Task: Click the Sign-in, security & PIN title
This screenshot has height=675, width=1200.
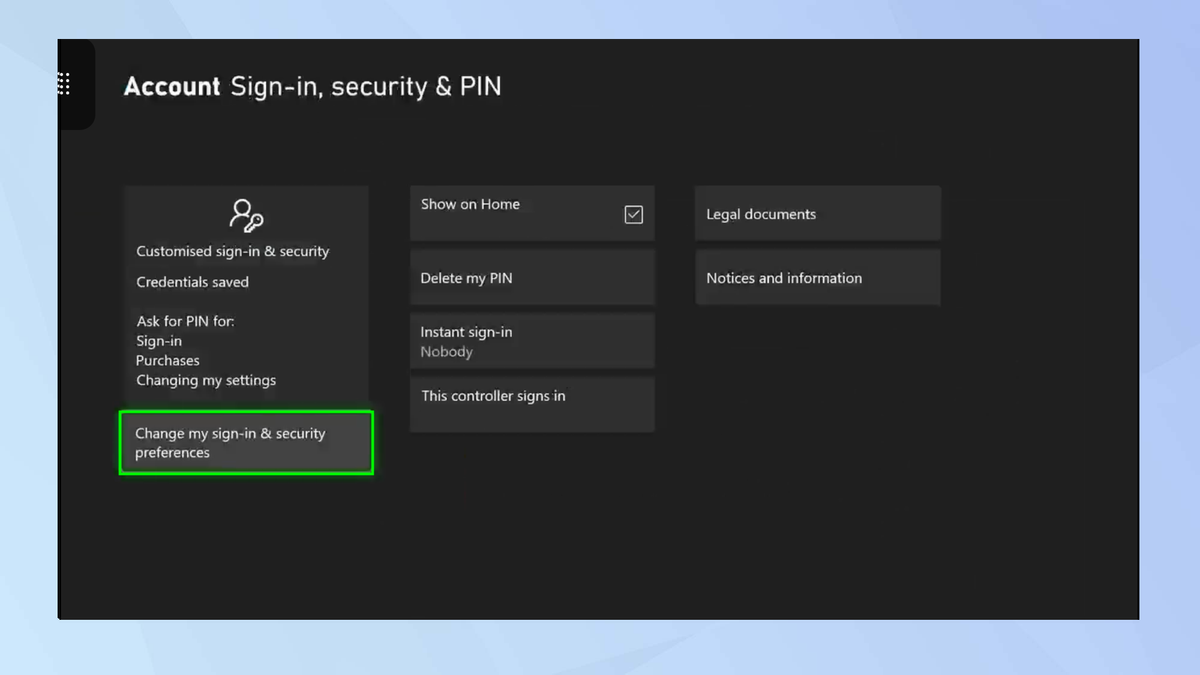Action: pos(365,87)
